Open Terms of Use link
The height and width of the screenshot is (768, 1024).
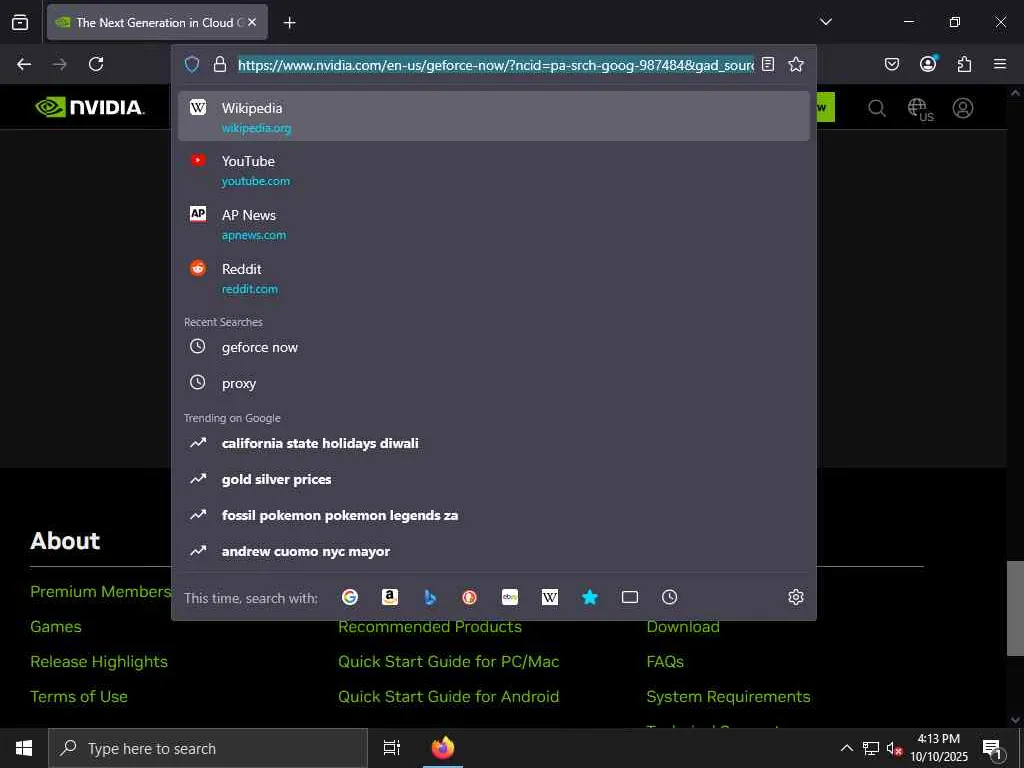tap(78, 696)
